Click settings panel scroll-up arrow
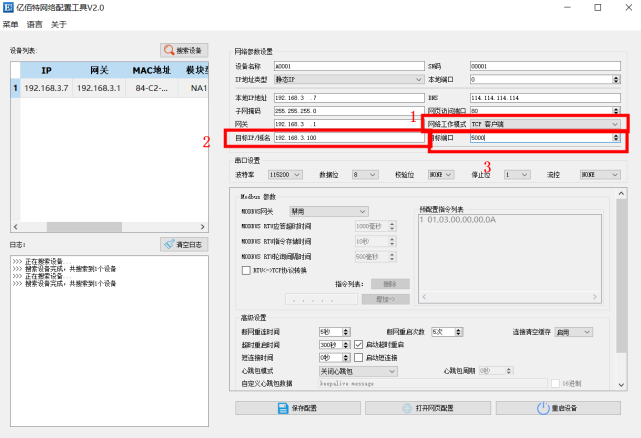The height and width of the screenshot is (438, 641). [621, 193]
